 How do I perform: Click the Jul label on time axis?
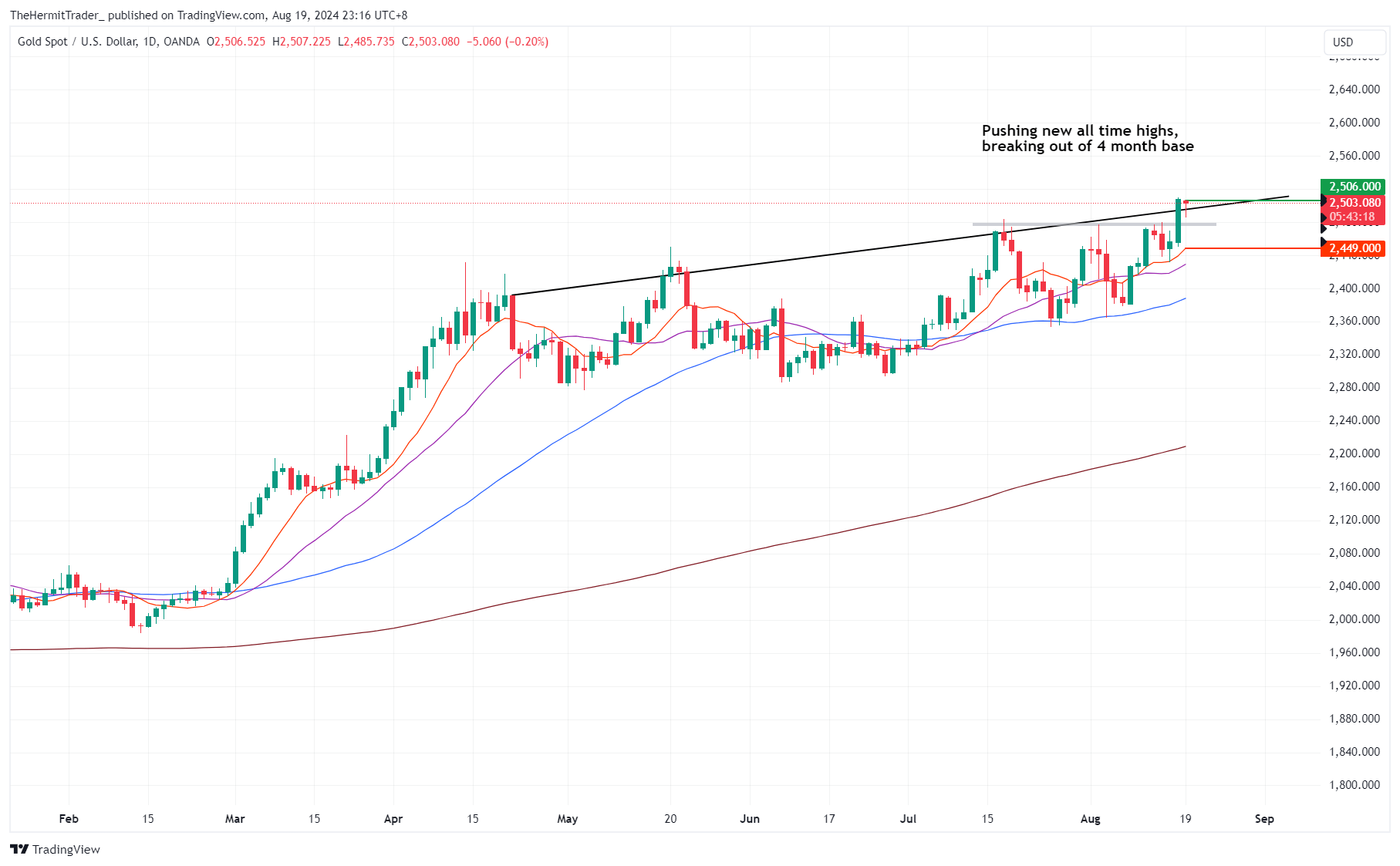click(909, 819)
